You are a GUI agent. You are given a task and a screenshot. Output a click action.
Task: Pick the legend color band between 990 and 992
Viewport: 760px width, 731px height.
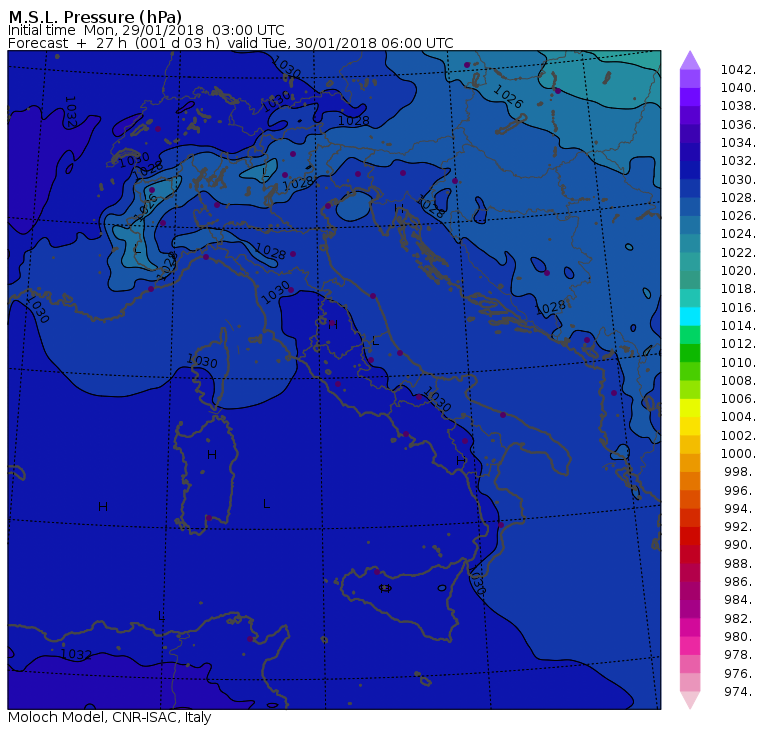click(x=690, y=536)
